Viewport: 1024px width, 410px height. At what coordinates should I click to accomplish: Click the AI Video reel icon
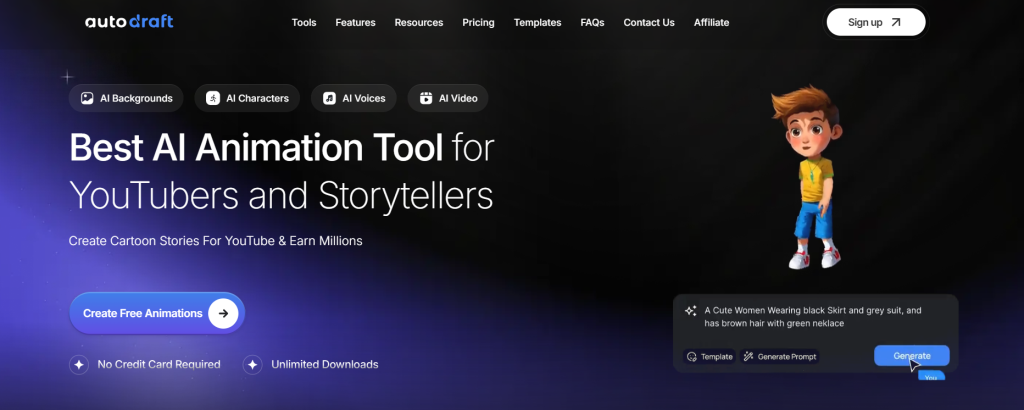click(426, 98)
